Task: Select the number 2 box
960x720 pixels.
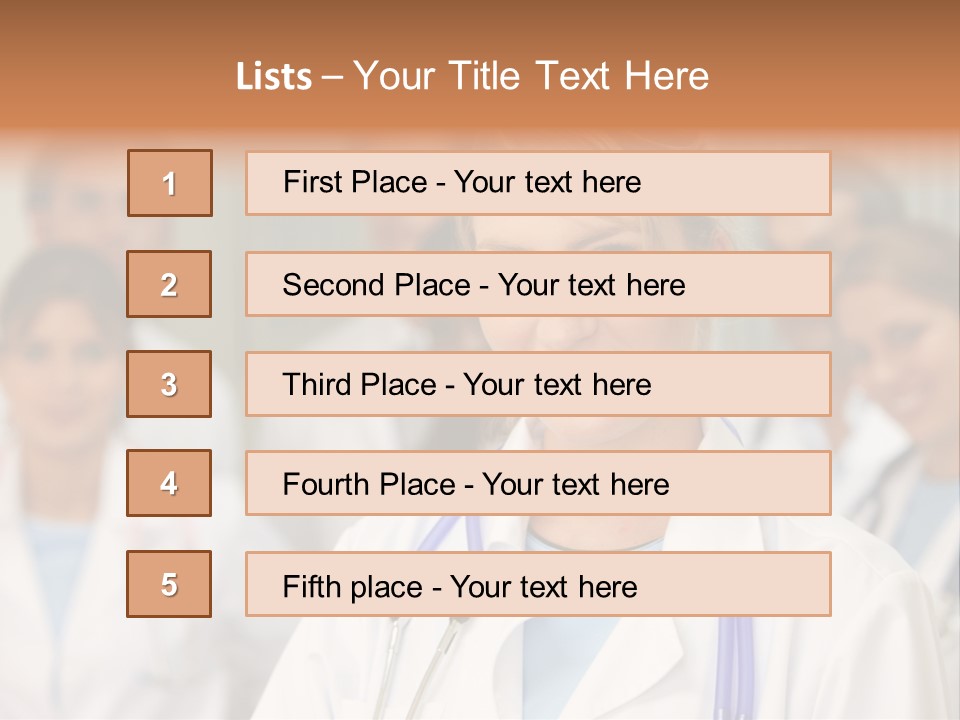Action: (169, 284)
